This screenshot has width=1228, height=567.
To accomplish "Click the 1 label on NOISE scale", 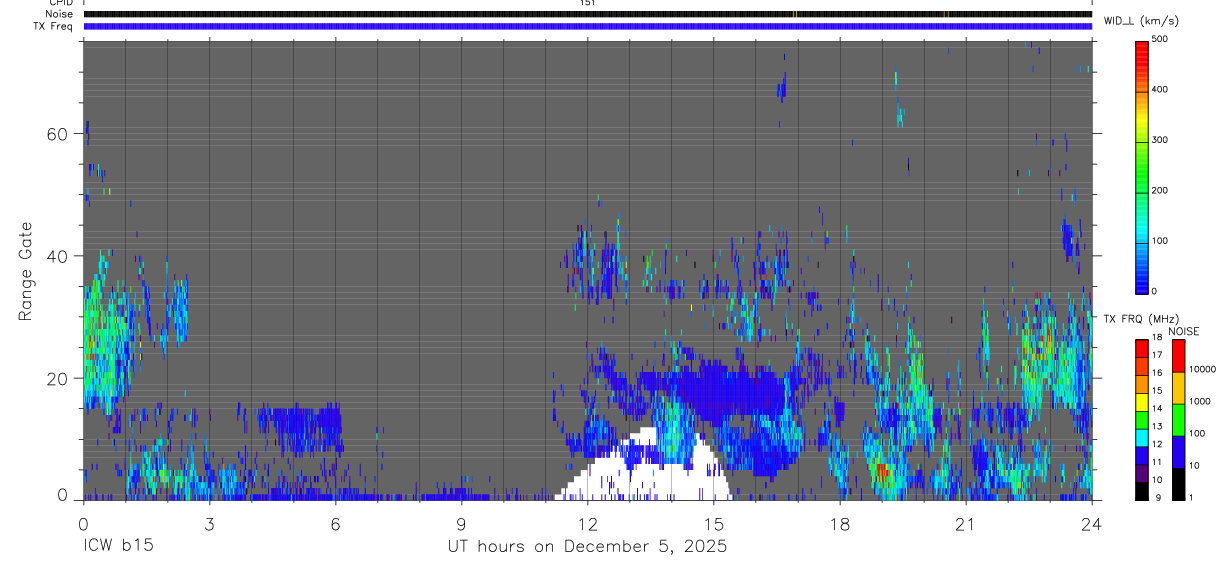I will point(1192,497).
